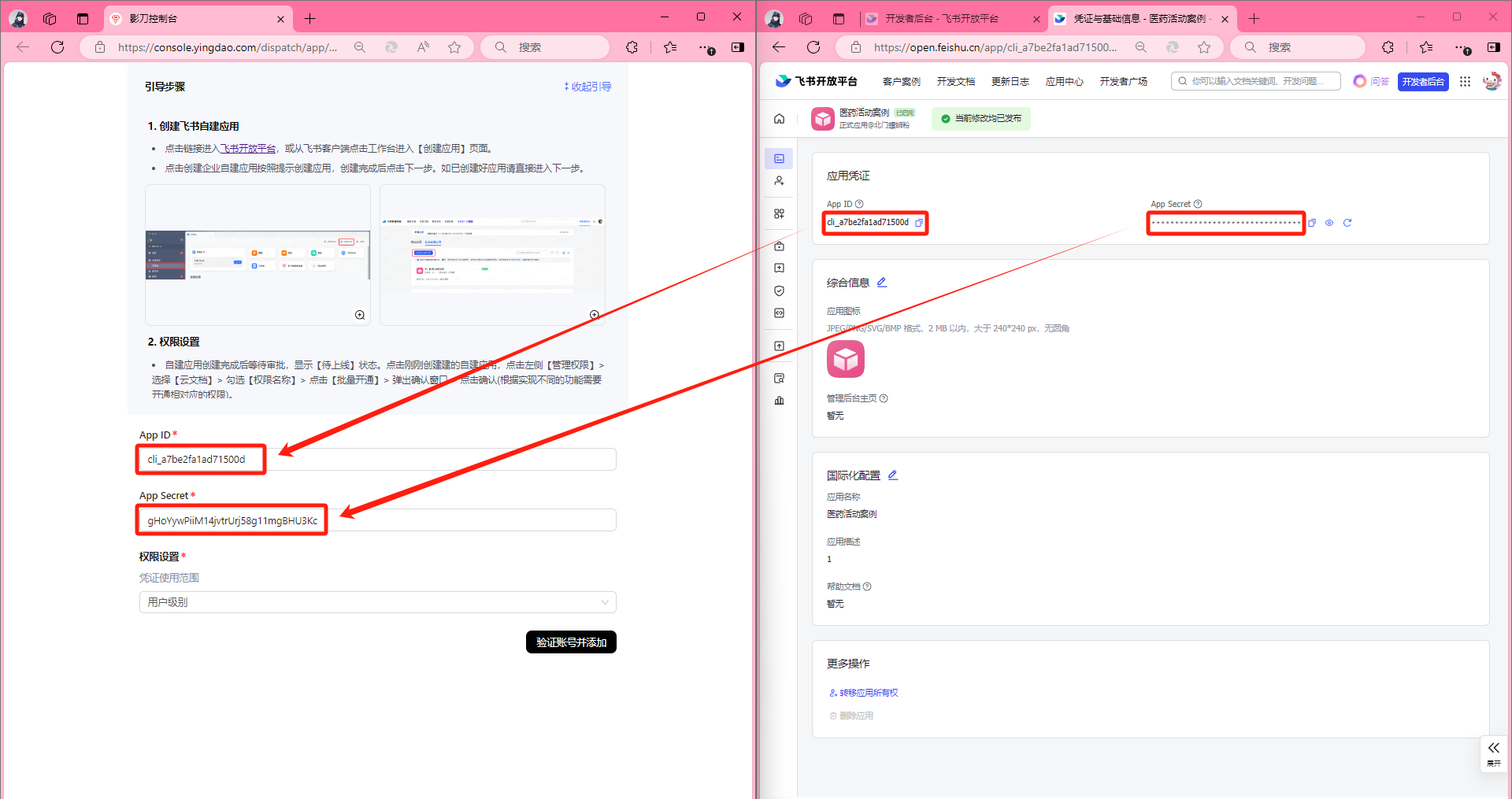The height and width of the screenshot is (799, 1512).
Task: Focus the Feishu docs keyword search field
Action: tap(1256, 81)
